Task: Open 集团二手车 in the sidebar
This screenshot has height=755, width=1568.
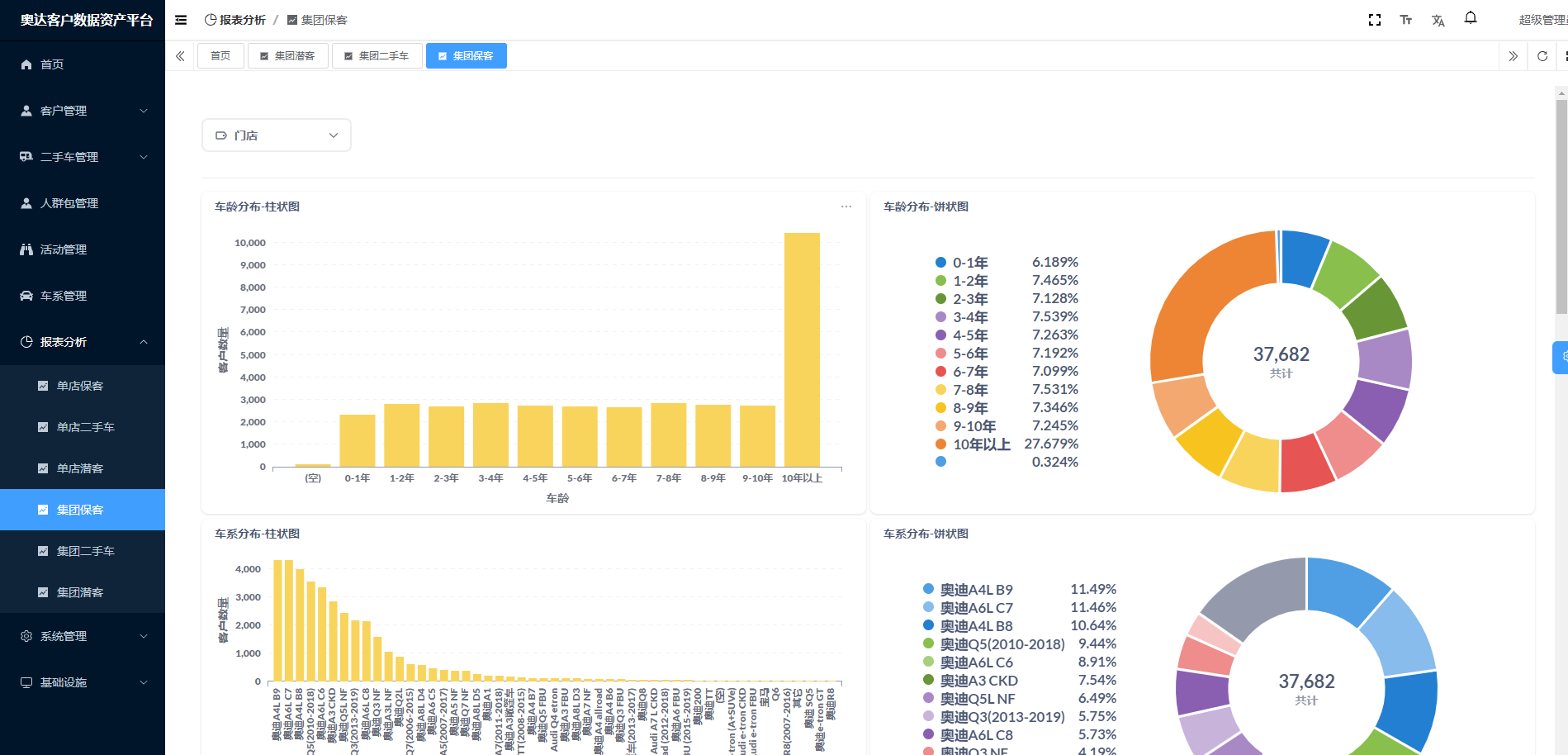Action: 83,551
